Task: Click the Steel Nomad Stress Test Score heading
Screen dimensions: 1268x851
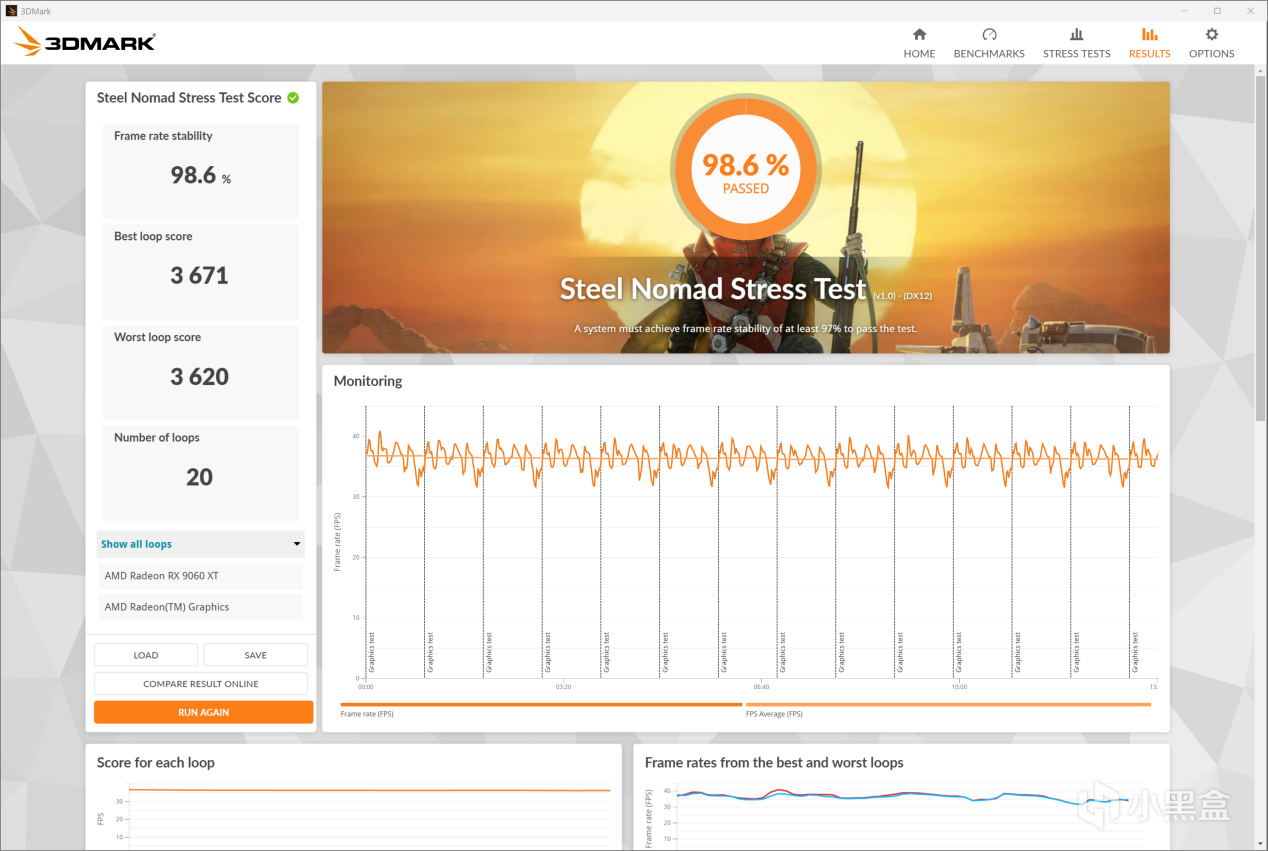Action: tap(189, 98)
